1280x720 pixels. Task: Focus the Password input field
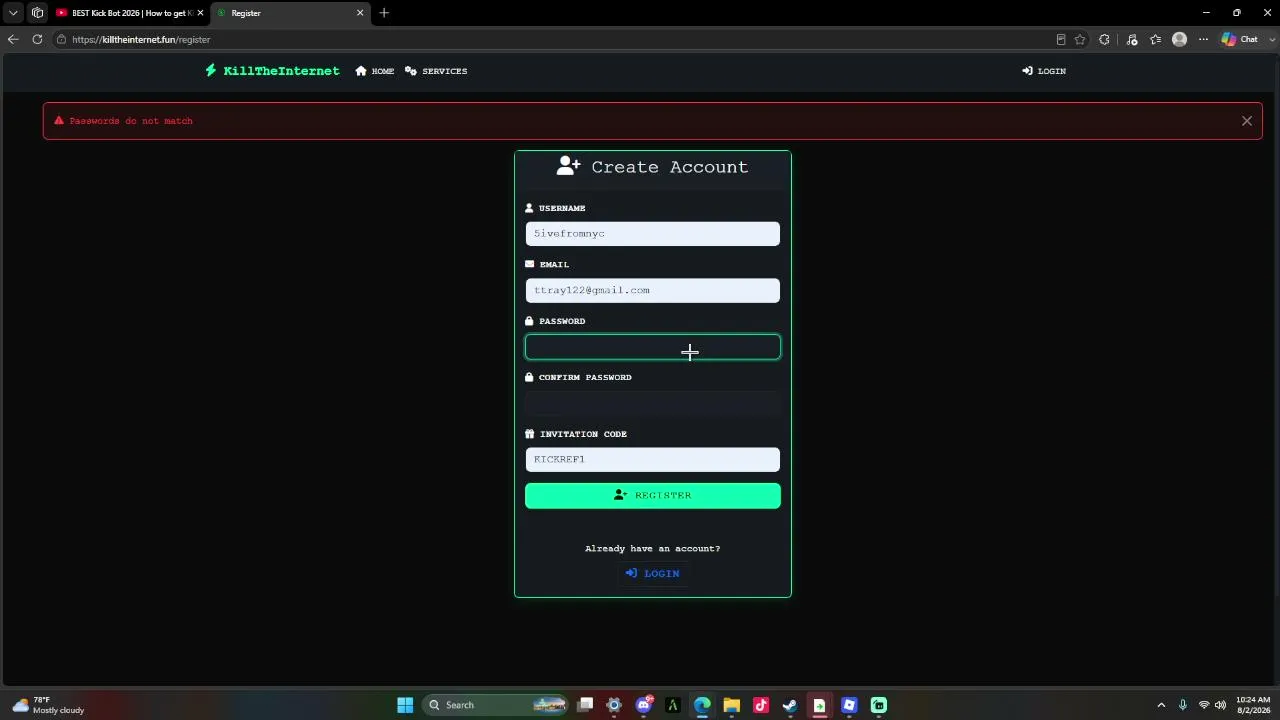(x=653, y=347)
